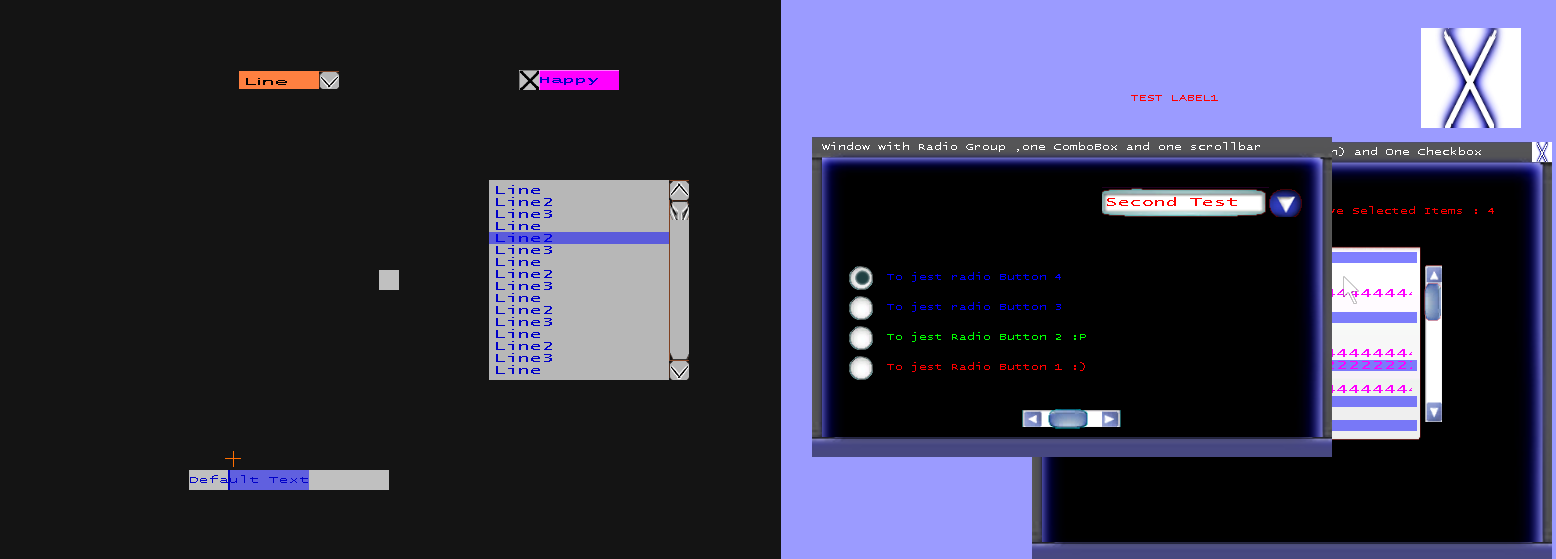Click the 'To jest radio Button 4' label
The width and height of the screenshot is (1556, 559).
[974, 277]
